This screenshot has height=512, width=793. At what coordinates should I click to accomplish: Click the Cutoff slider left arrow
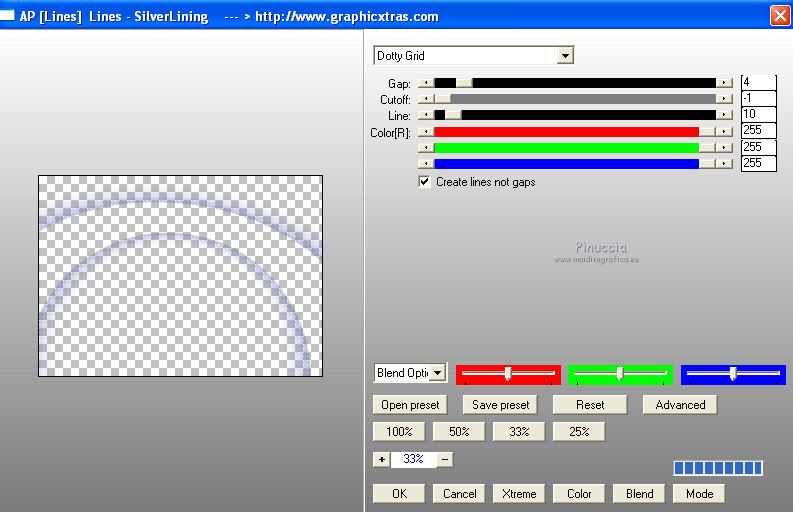pyautogui.click(x=426, y=99)
